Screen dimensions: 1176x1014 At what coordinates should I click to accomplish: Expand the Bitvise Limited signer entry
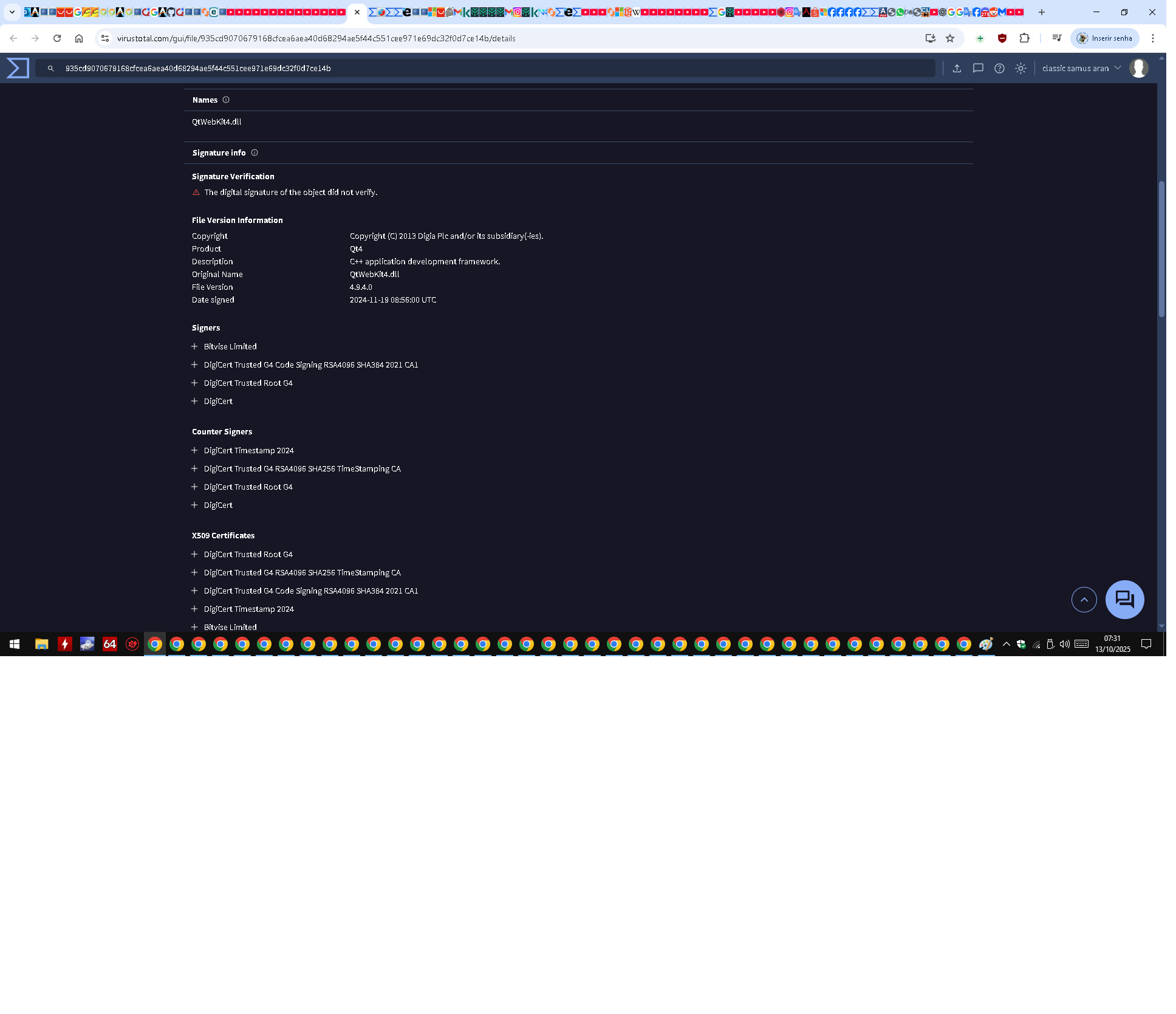194,346
